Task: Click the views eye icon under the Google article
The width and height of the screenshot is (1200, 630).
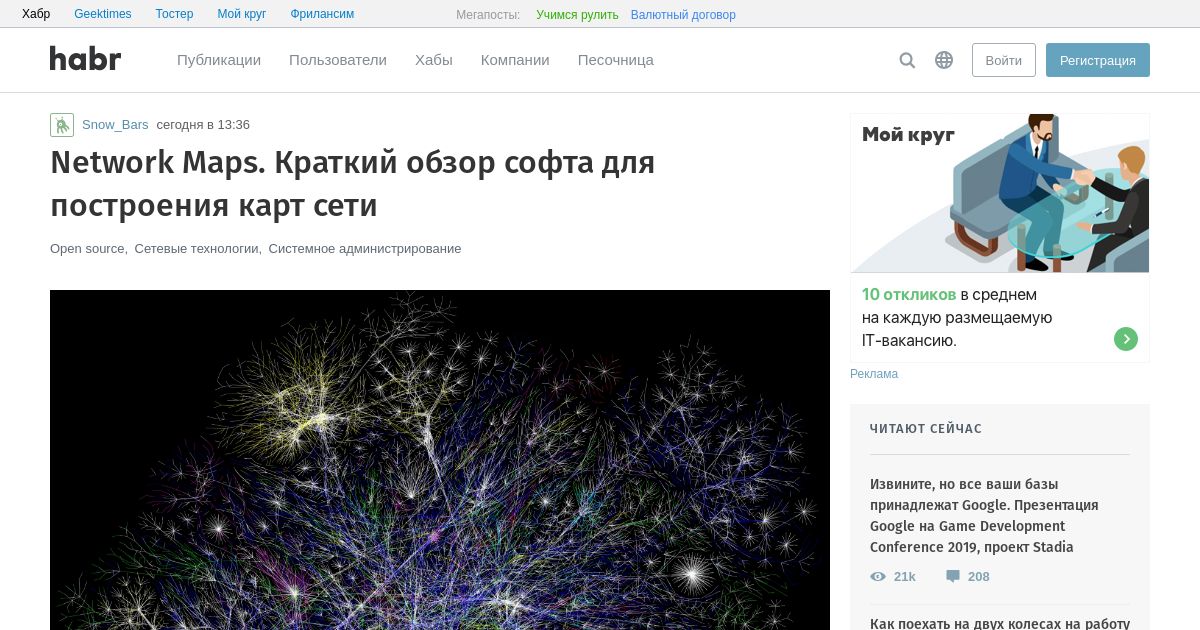Action: point(878,577)
